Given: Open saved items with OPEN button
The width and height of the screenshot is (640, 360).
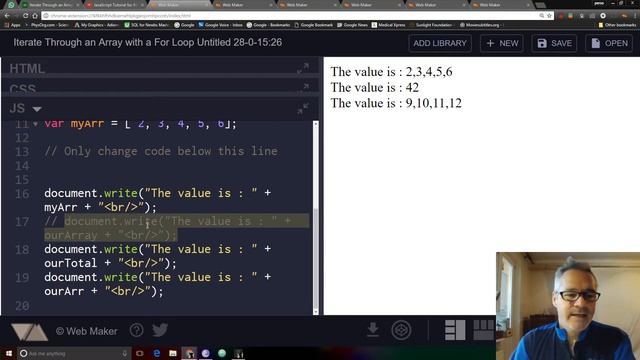Looking at the screenshot, I should click(609, 43).
